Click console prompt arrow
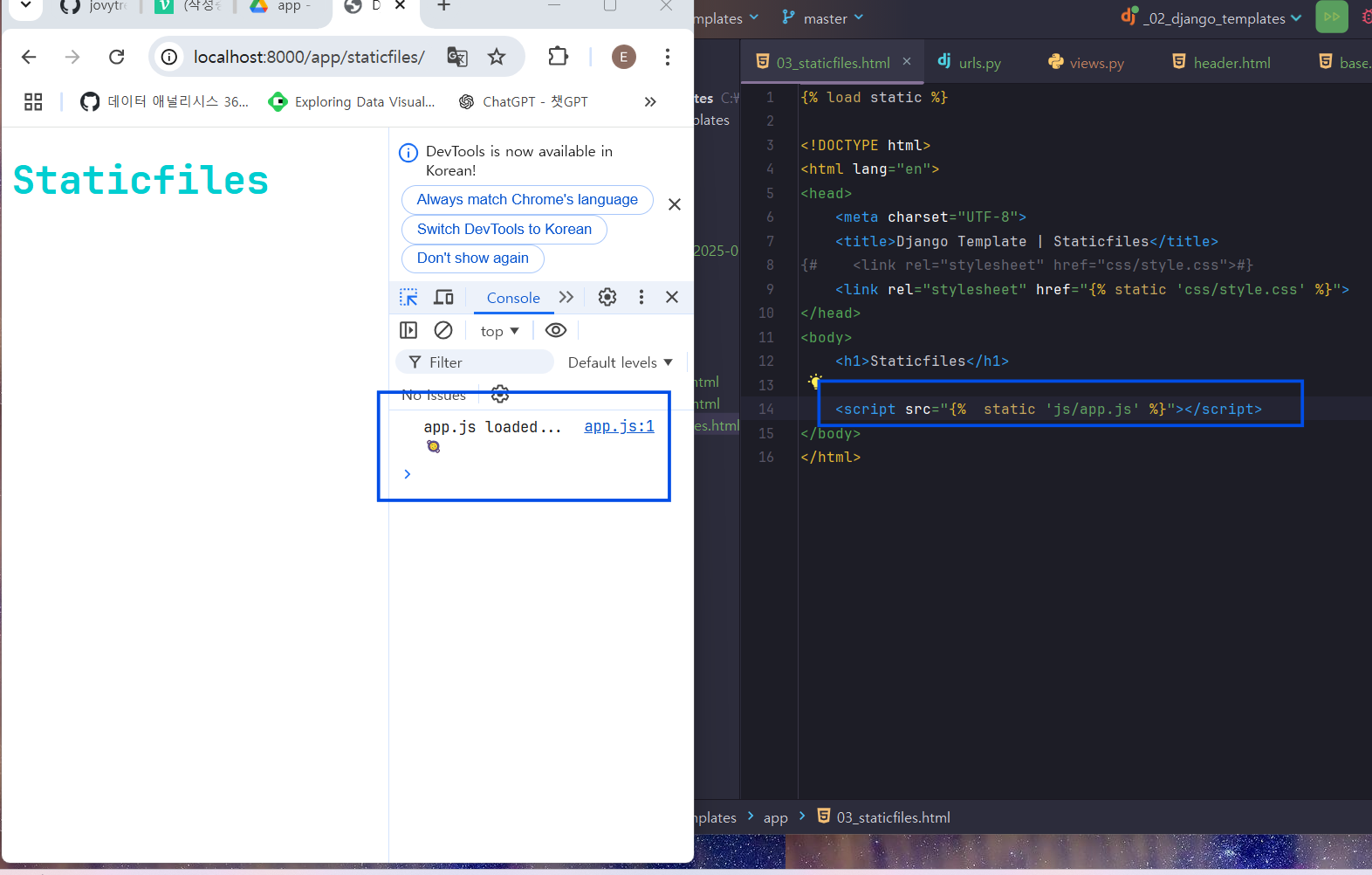This screenshot has width=1372, height=875. [x=407, y=474]
